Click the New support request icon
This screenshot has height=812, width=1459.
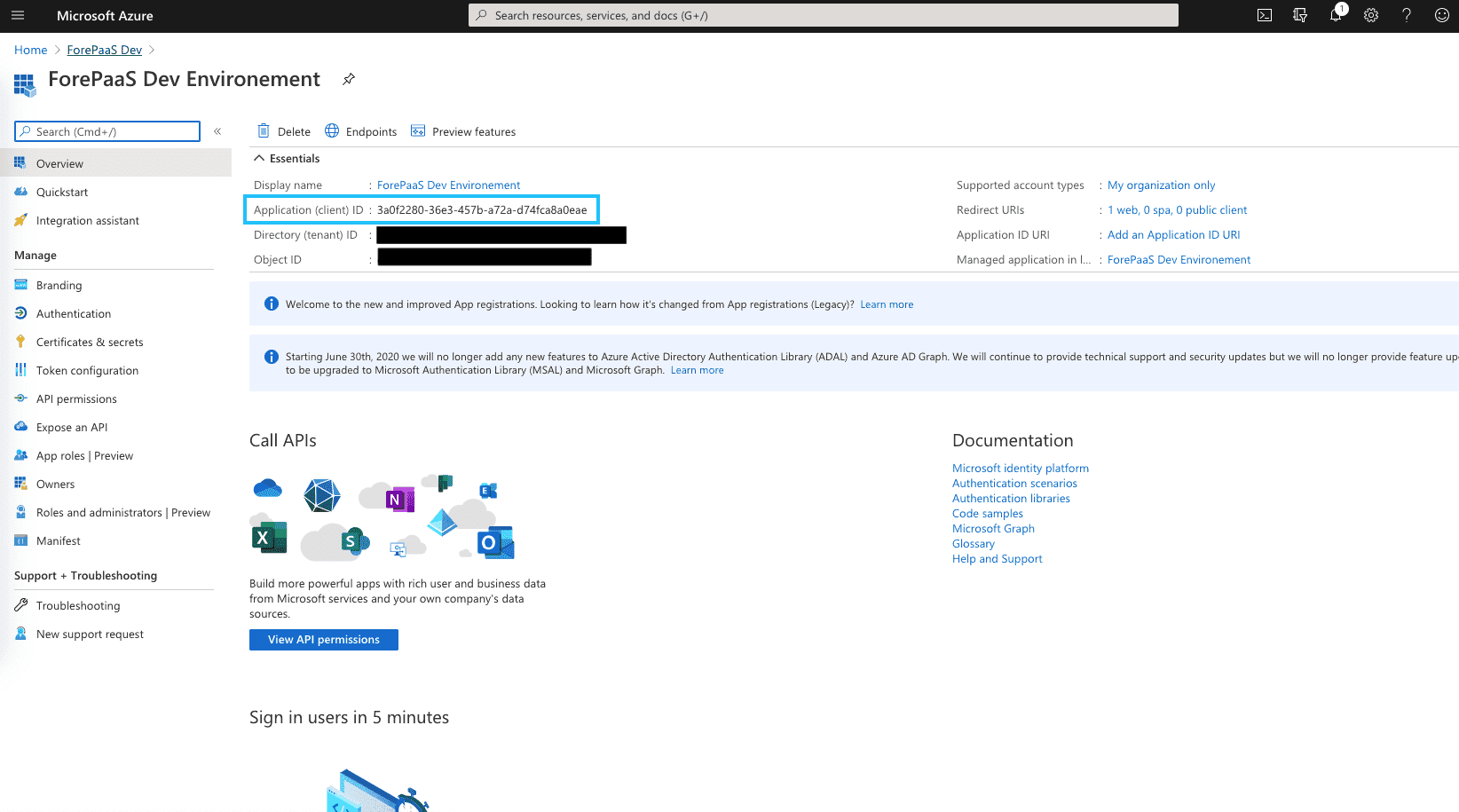(21, 634)
